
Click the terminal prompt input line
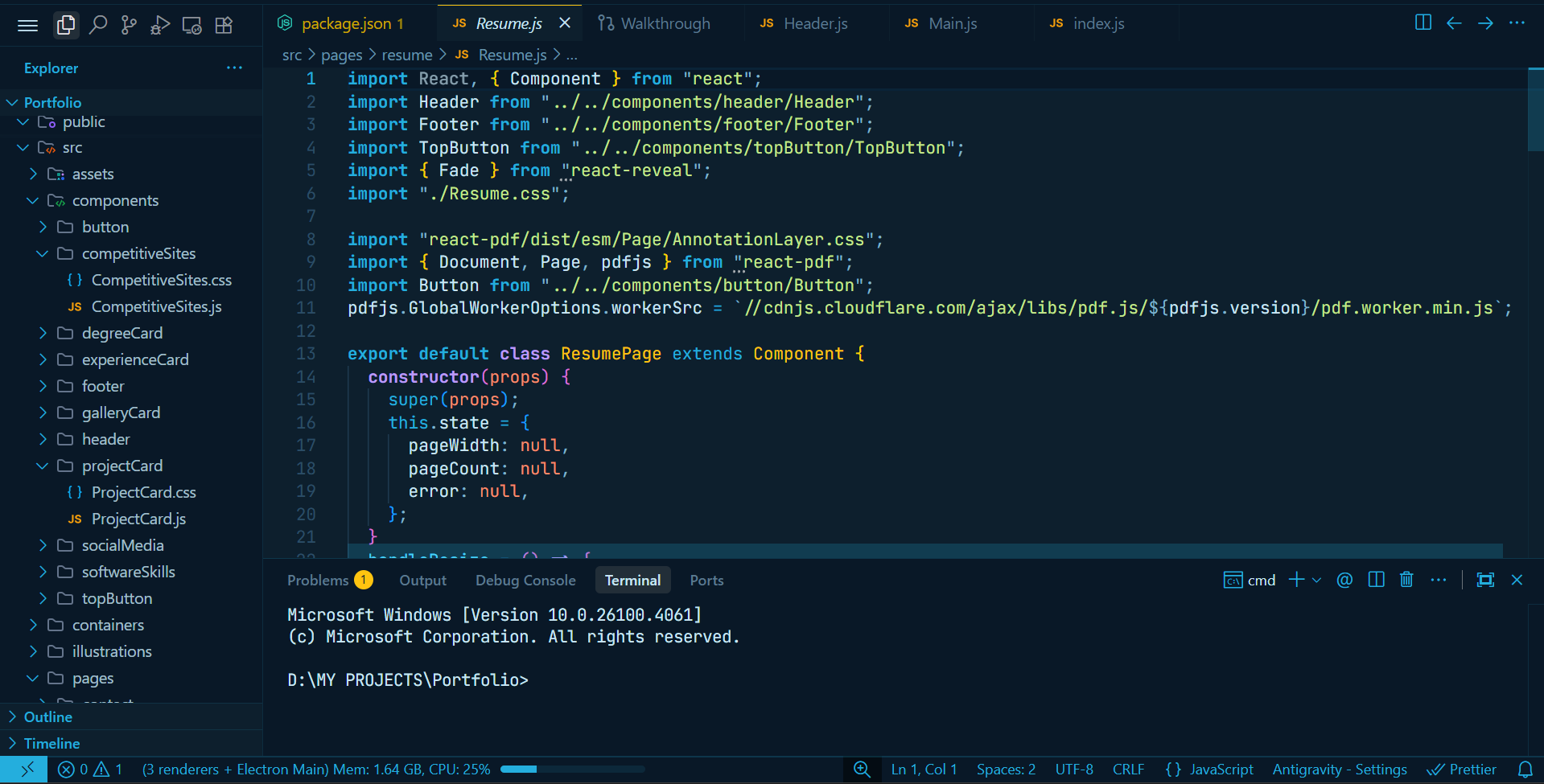coord(408,680)
